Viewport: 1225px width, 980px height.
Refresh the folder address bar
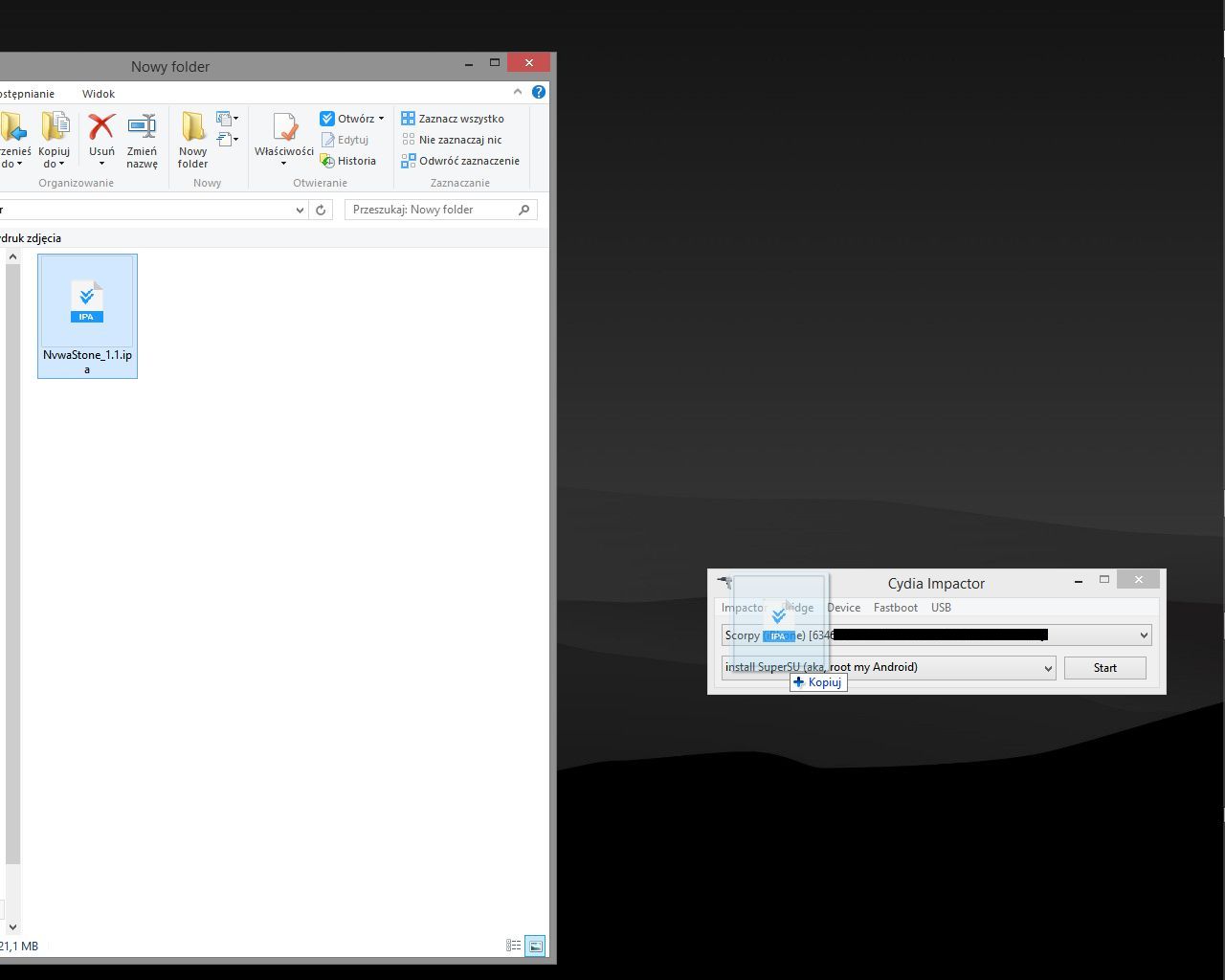coord(322,210)
